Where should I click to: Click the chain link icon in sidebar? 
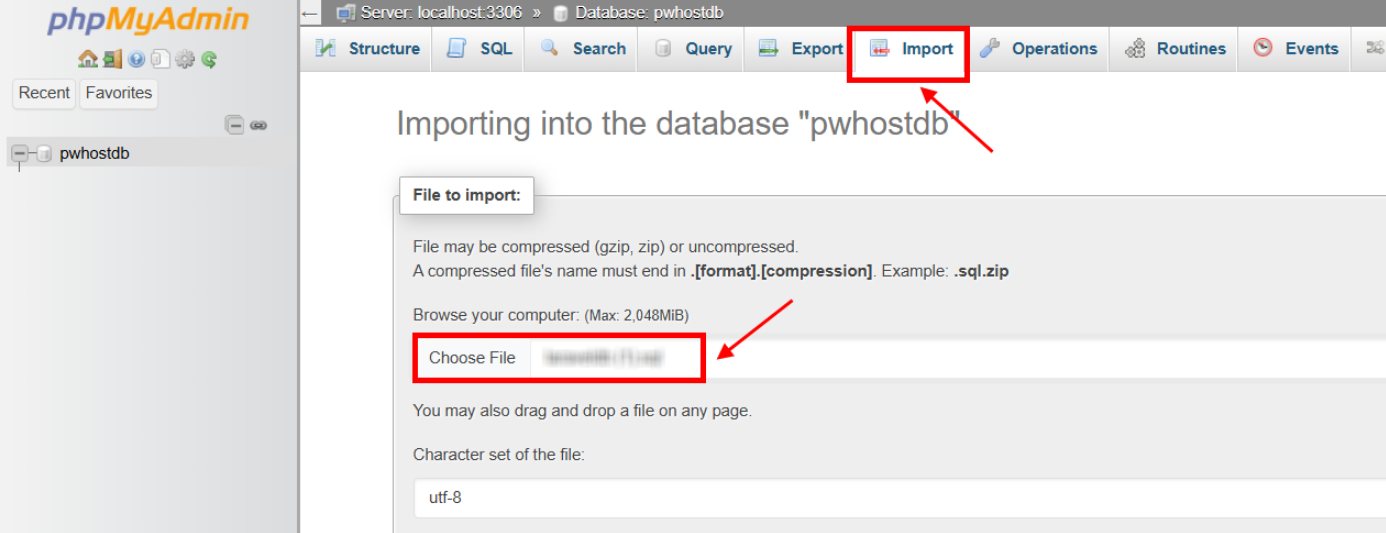pos(258,125)
